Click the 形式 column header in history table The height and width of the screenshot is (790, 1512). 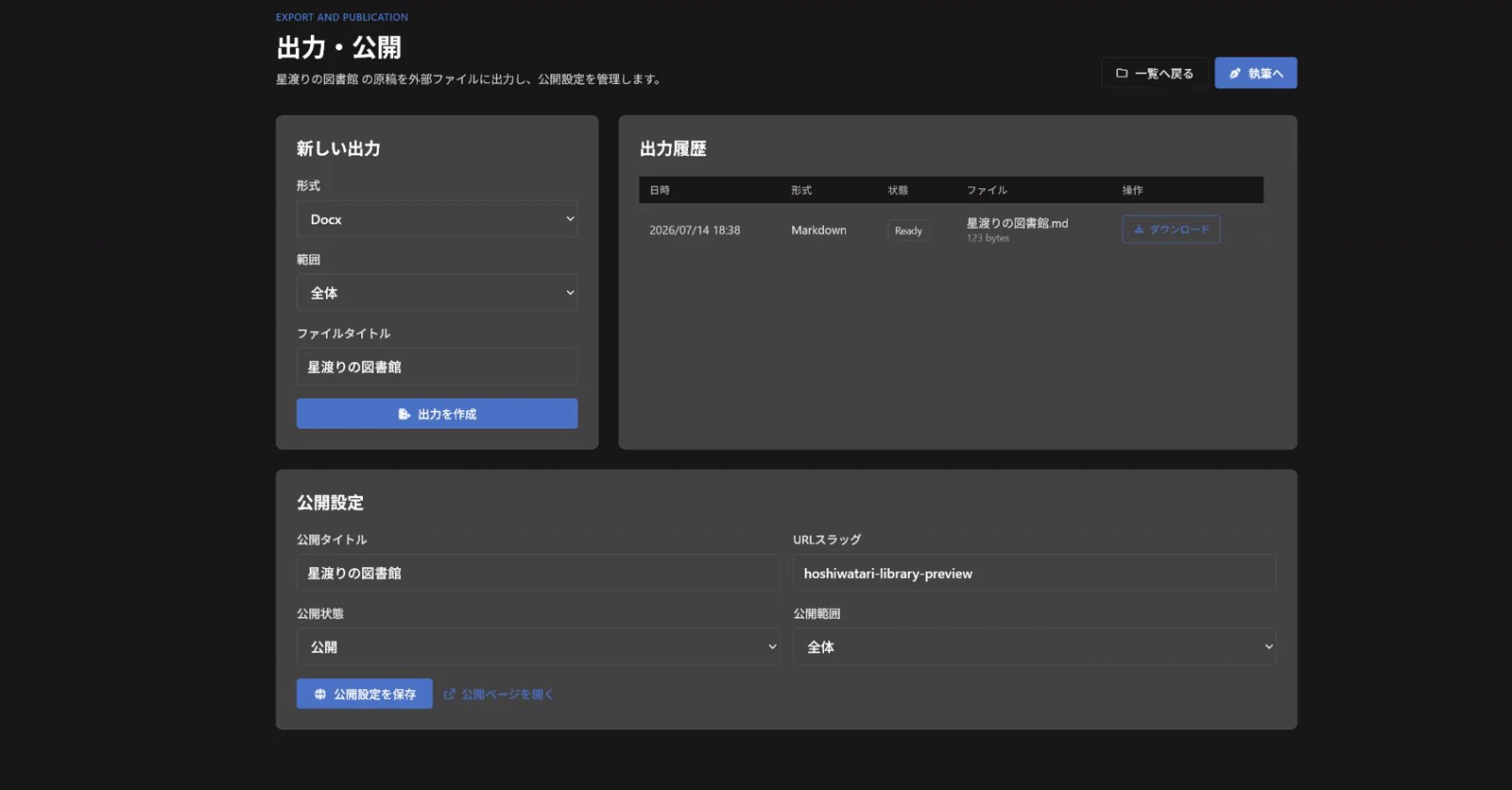pos(801,190)
